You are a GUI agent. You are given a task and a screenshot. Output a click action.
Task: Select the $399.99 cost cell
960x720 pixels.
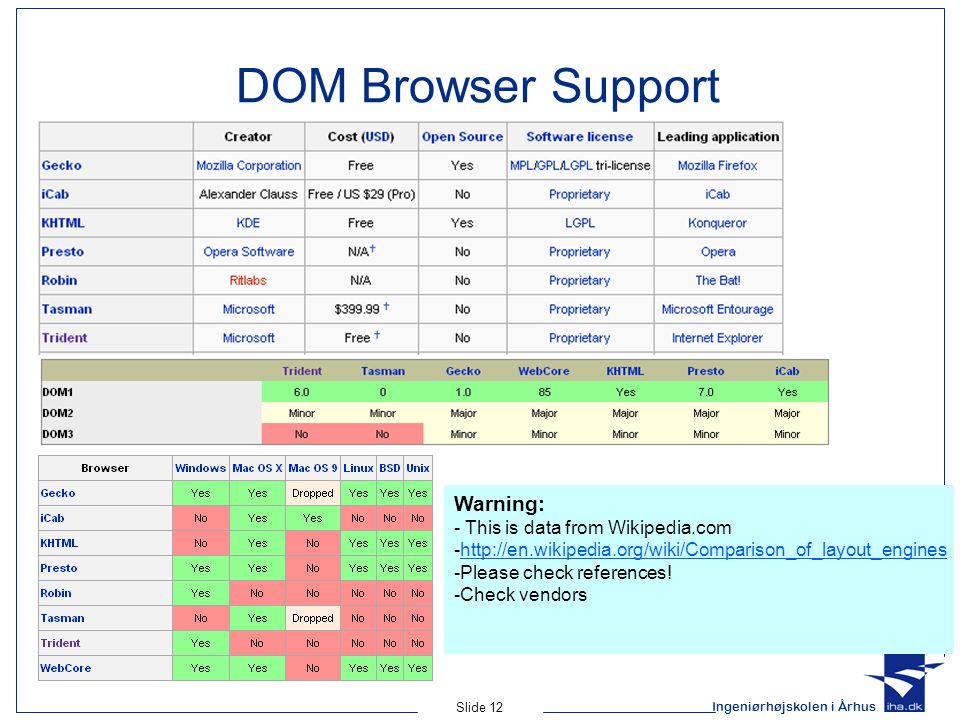click(x=361, y=308)
